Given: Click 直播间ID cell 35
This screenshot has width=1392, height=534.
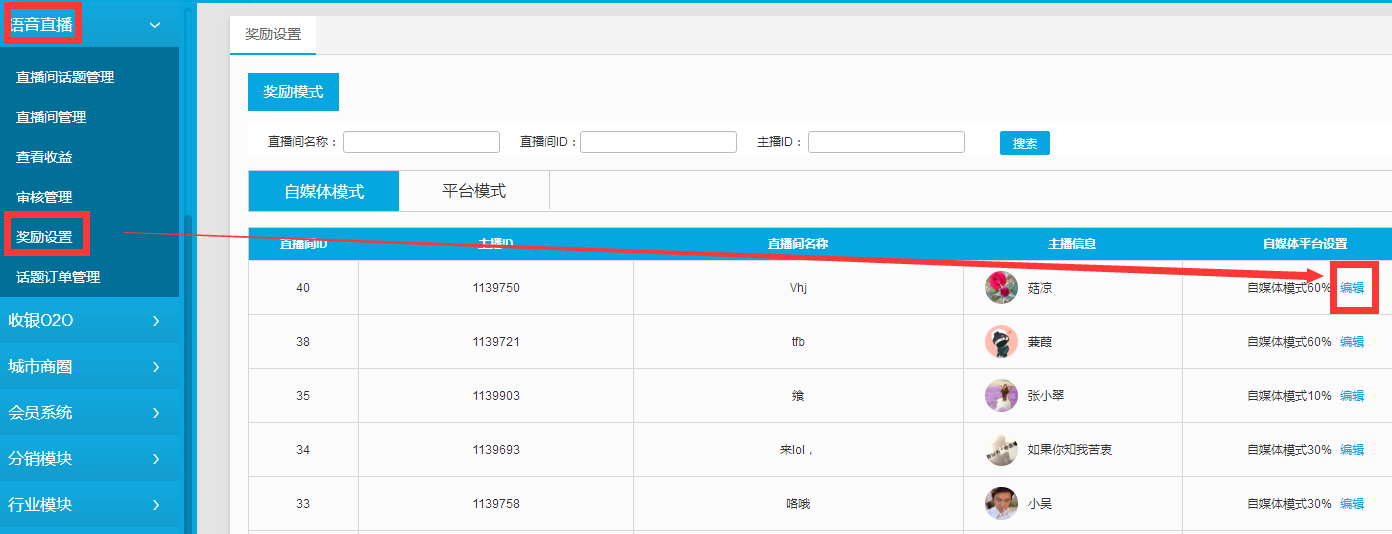Looking at the screenshot, I should [303, 396].
